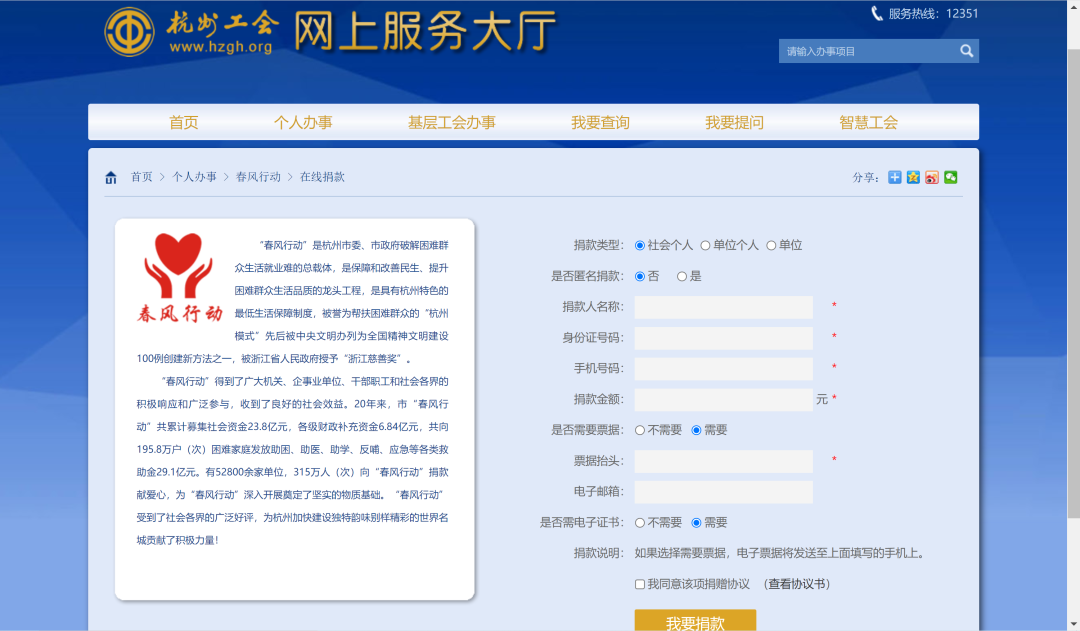Screen dimensions: 1080x631
Task: Open the 个人办事 nav tab
Action: click(x=303, y=123)
